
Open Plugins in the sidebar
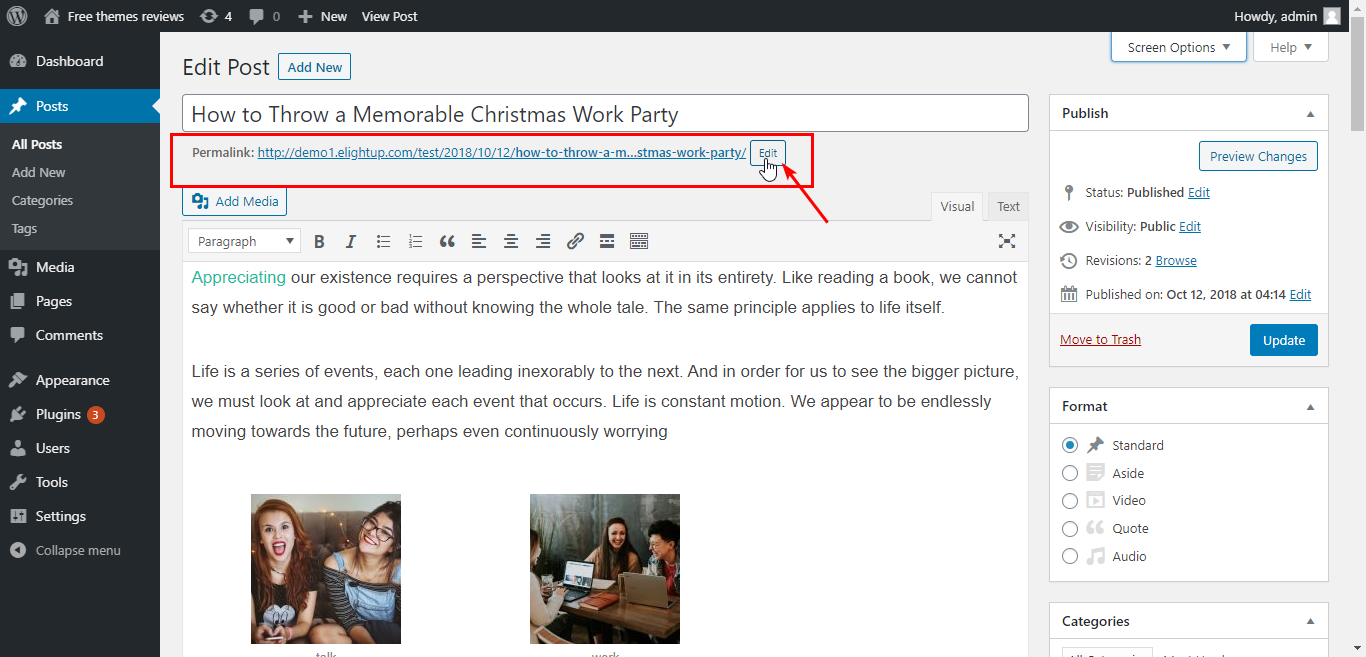80,414
